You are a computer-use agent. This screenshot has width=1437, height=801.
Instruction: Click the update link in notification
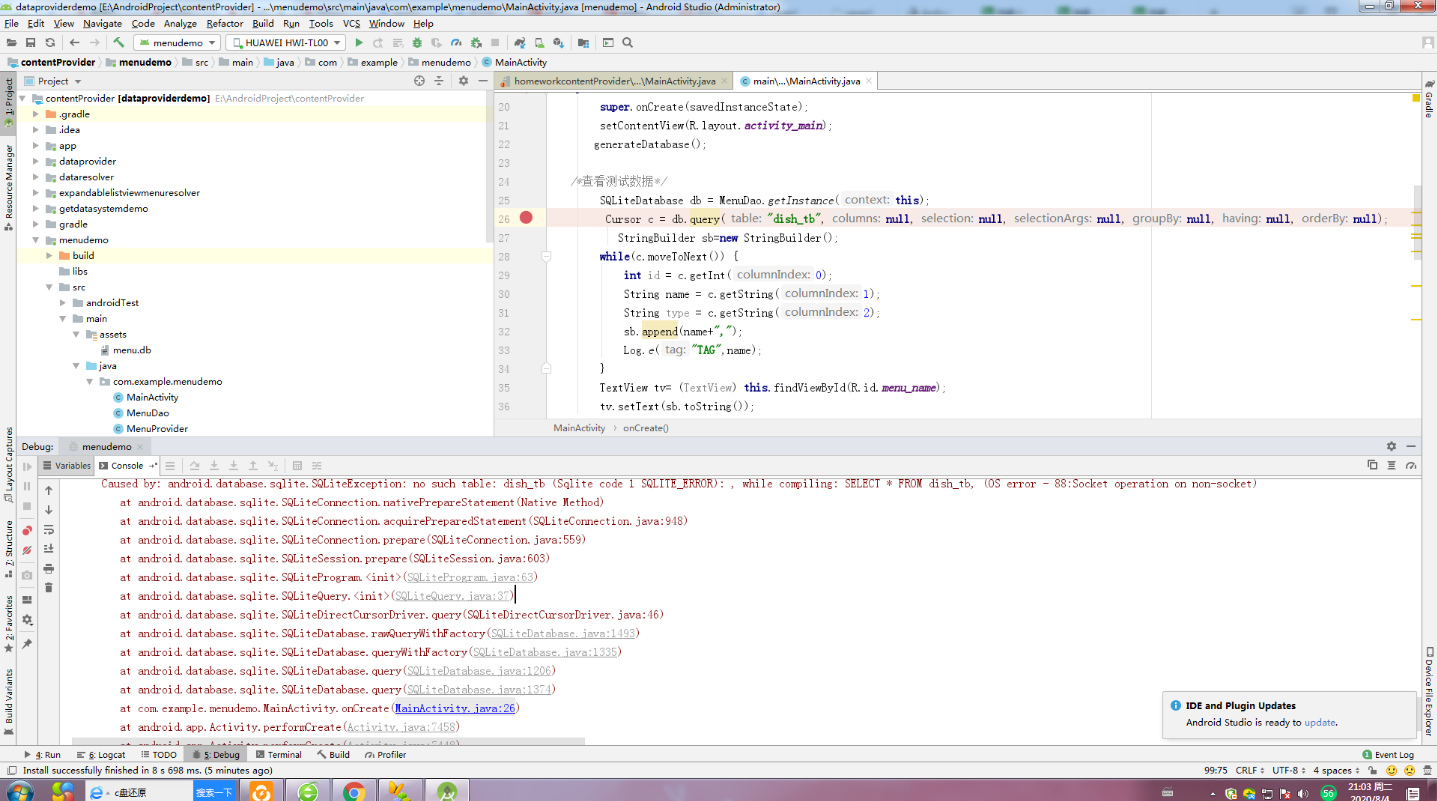click(x=1319, y=722)
